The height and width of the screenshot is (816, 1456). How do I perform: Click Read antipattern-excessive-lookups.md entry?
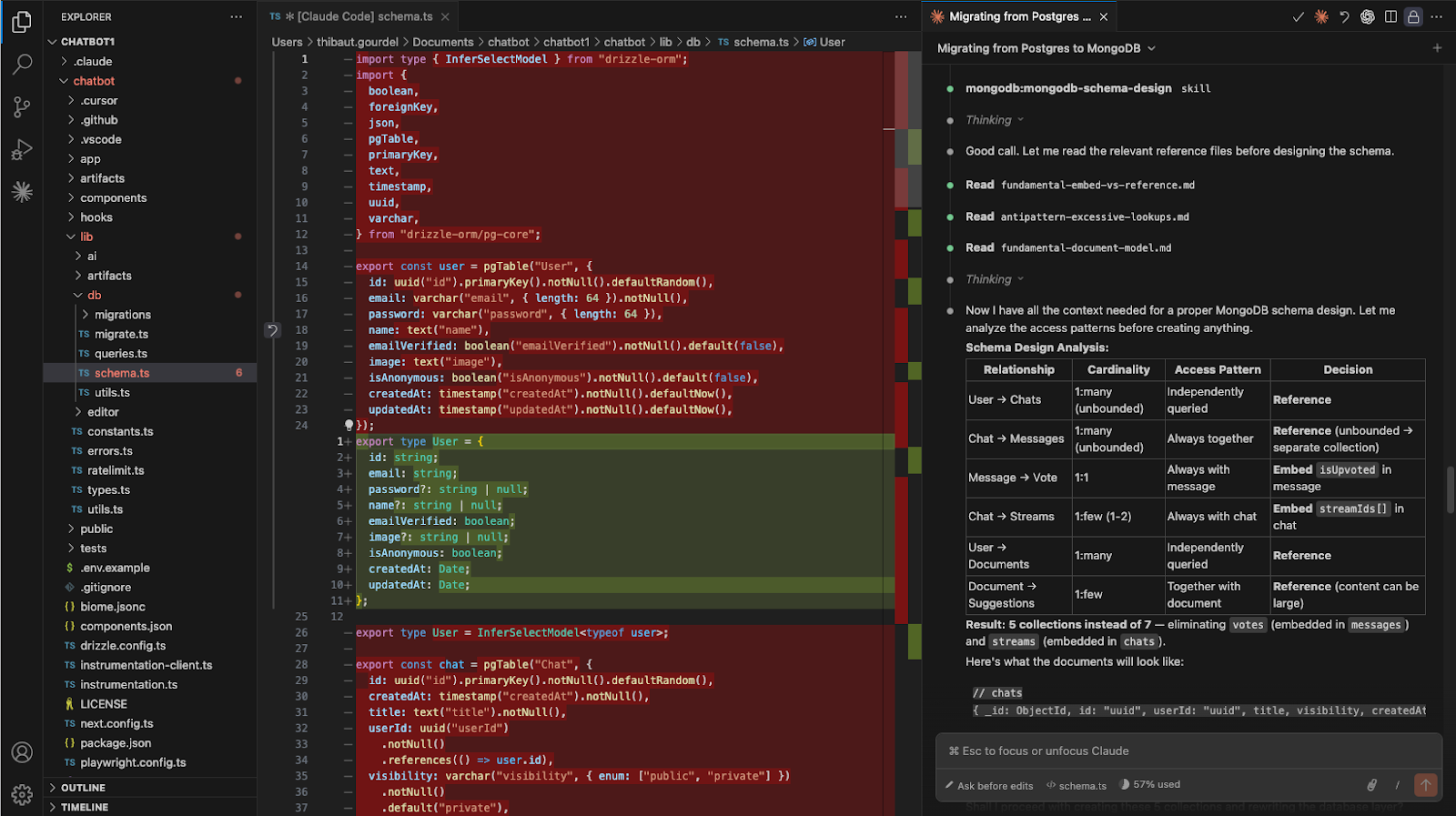1077,217
